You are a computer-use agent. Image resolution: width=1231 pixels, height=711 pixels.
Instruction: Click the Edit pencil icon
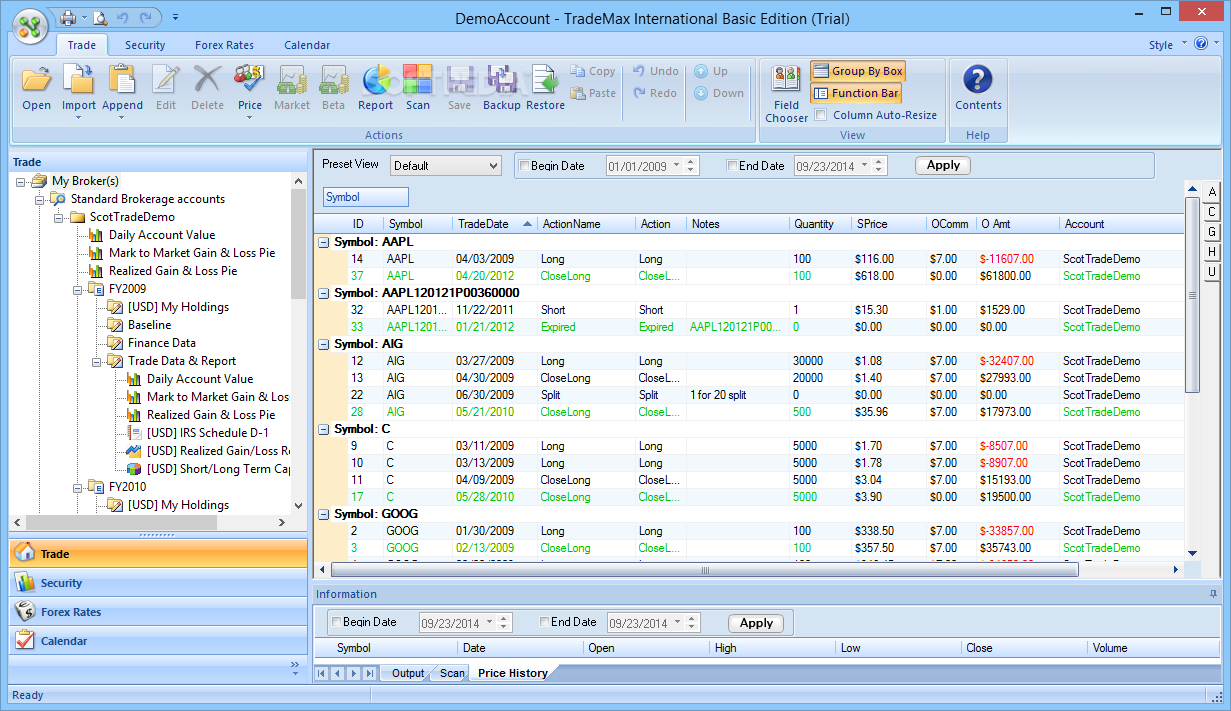(x=165, y=79)
